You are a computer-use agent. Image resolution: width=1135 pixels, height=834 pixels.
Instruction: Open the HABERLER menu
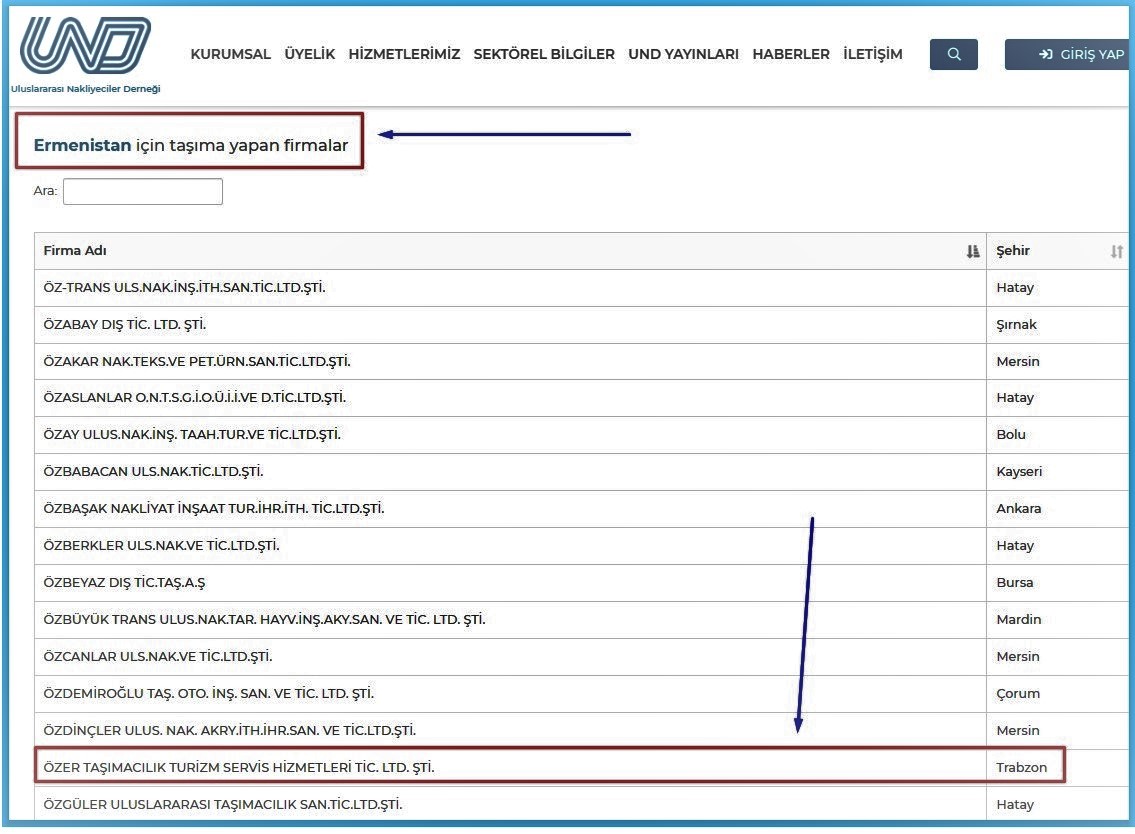point(790,54)
